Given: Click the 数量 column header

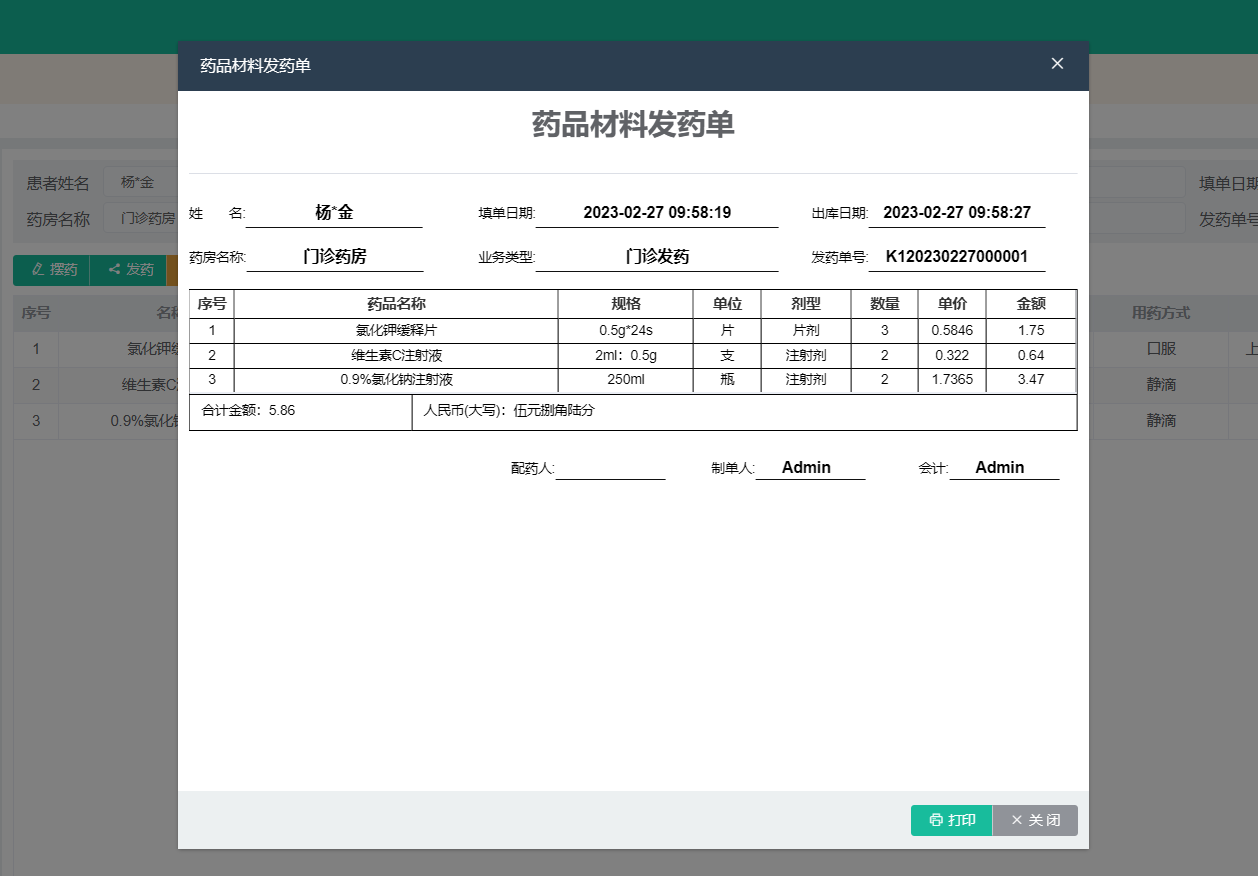Looking at the screenshot, I should pyautogui.click(x=885, y=304).
